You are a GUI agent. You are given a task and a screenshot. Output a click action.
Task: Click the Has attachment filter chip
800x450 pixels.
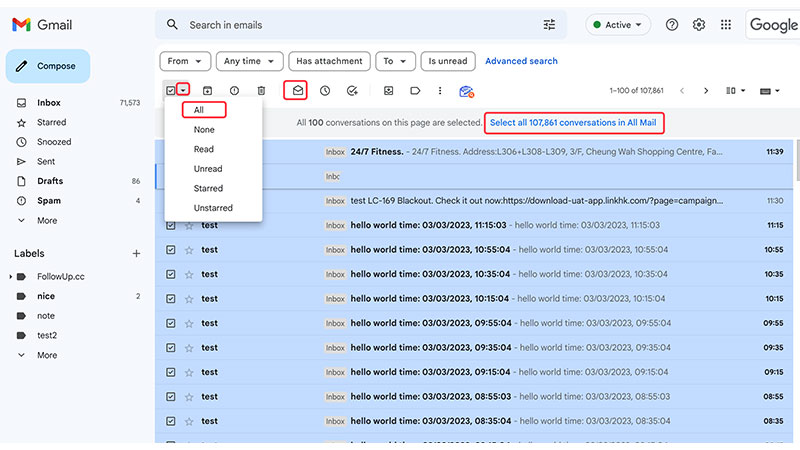click(x=329, y=61)
